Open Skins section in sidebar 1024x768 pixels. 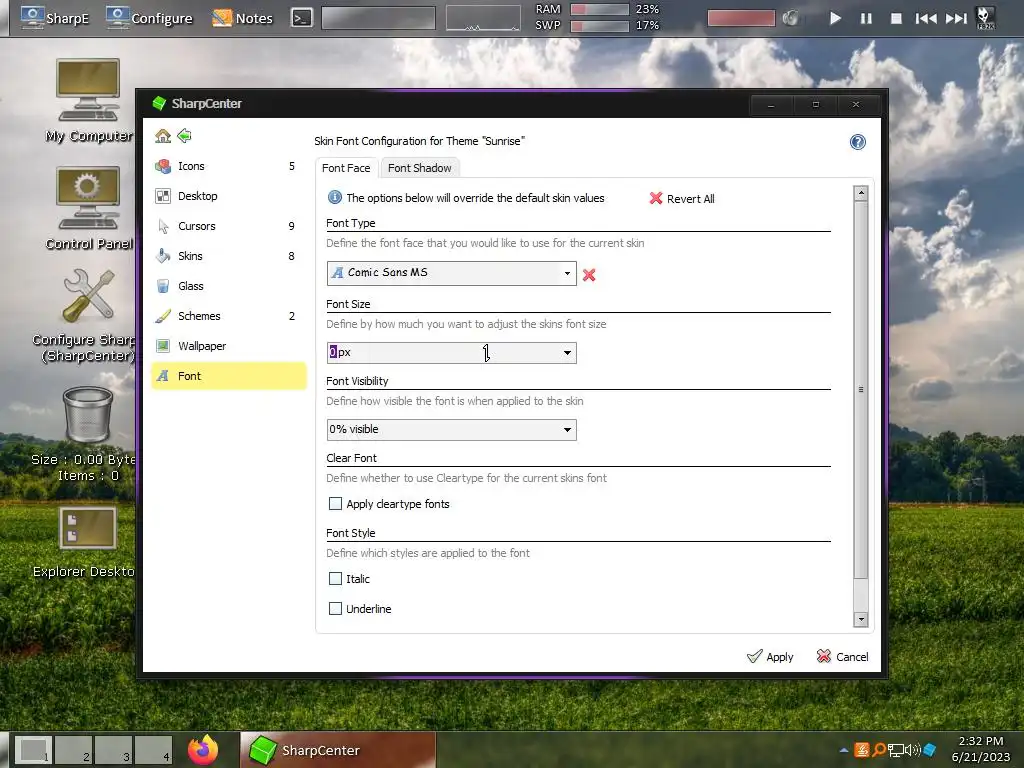(x=228, y=256)
